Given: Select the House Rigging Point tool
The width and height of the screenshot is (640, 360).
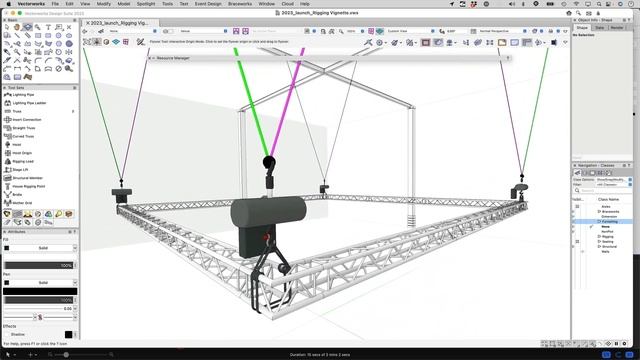Looking at the screenshot, I should 29,186.
